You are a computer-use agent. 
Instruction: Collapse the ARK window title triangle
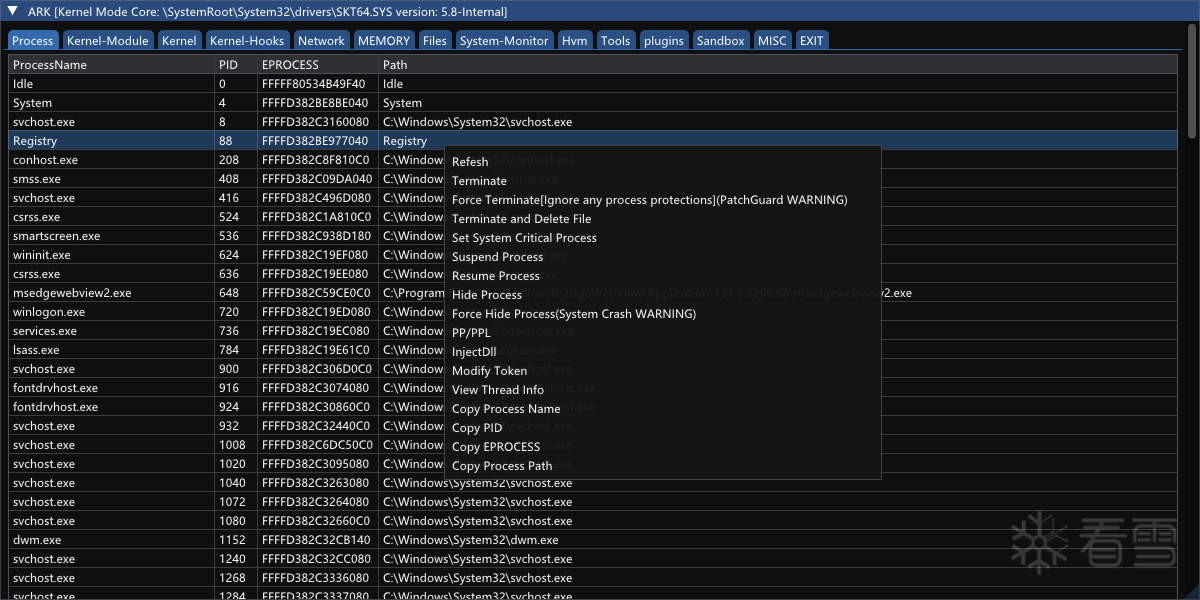pos(12,12)
